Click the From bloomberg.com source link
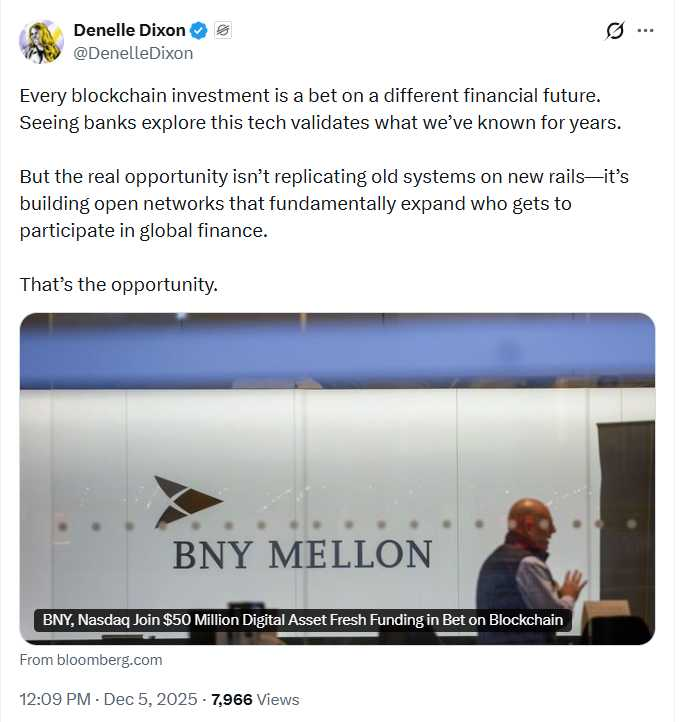 coord(91,660)
